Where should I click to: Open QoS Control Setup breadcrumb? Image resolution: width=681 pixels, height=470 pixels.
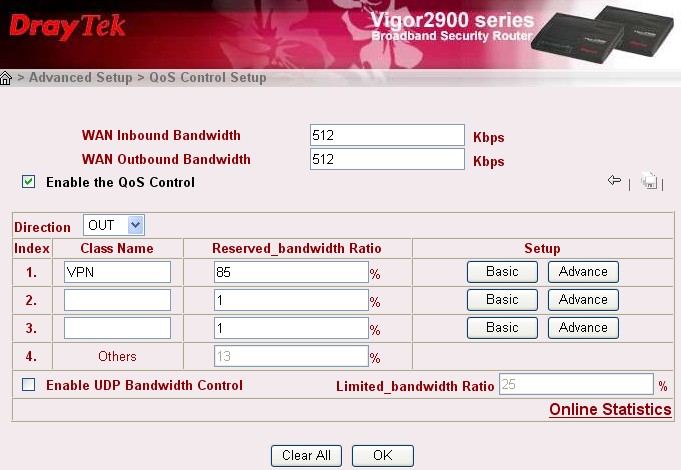pyautogui.click(x=208, y=78)
